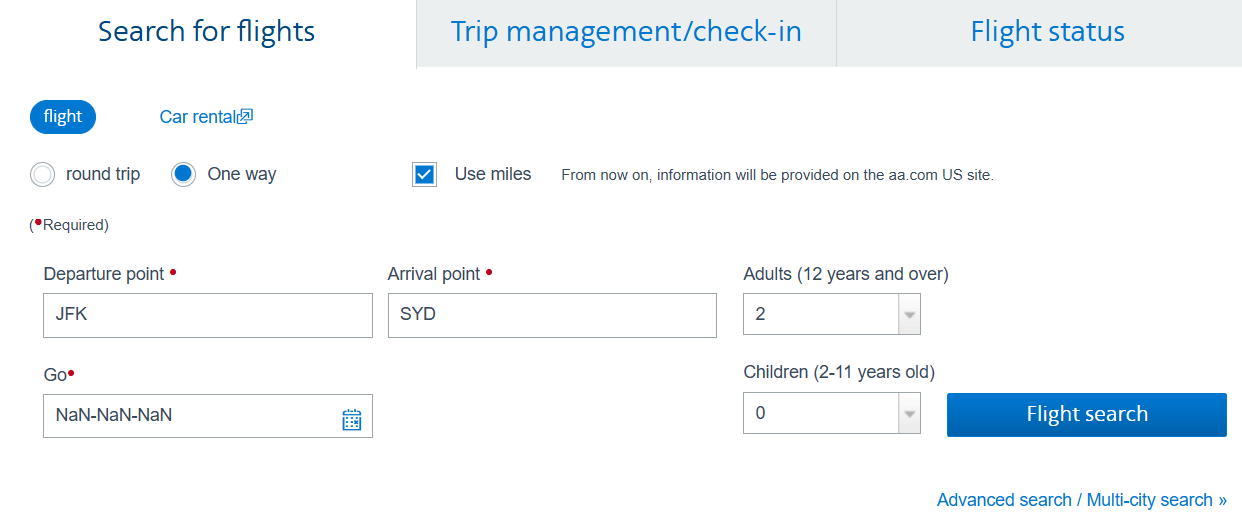Click the external-link icon beside Car rental
The height and width of the screenshot is (517, 1242).
pos(245,117)
